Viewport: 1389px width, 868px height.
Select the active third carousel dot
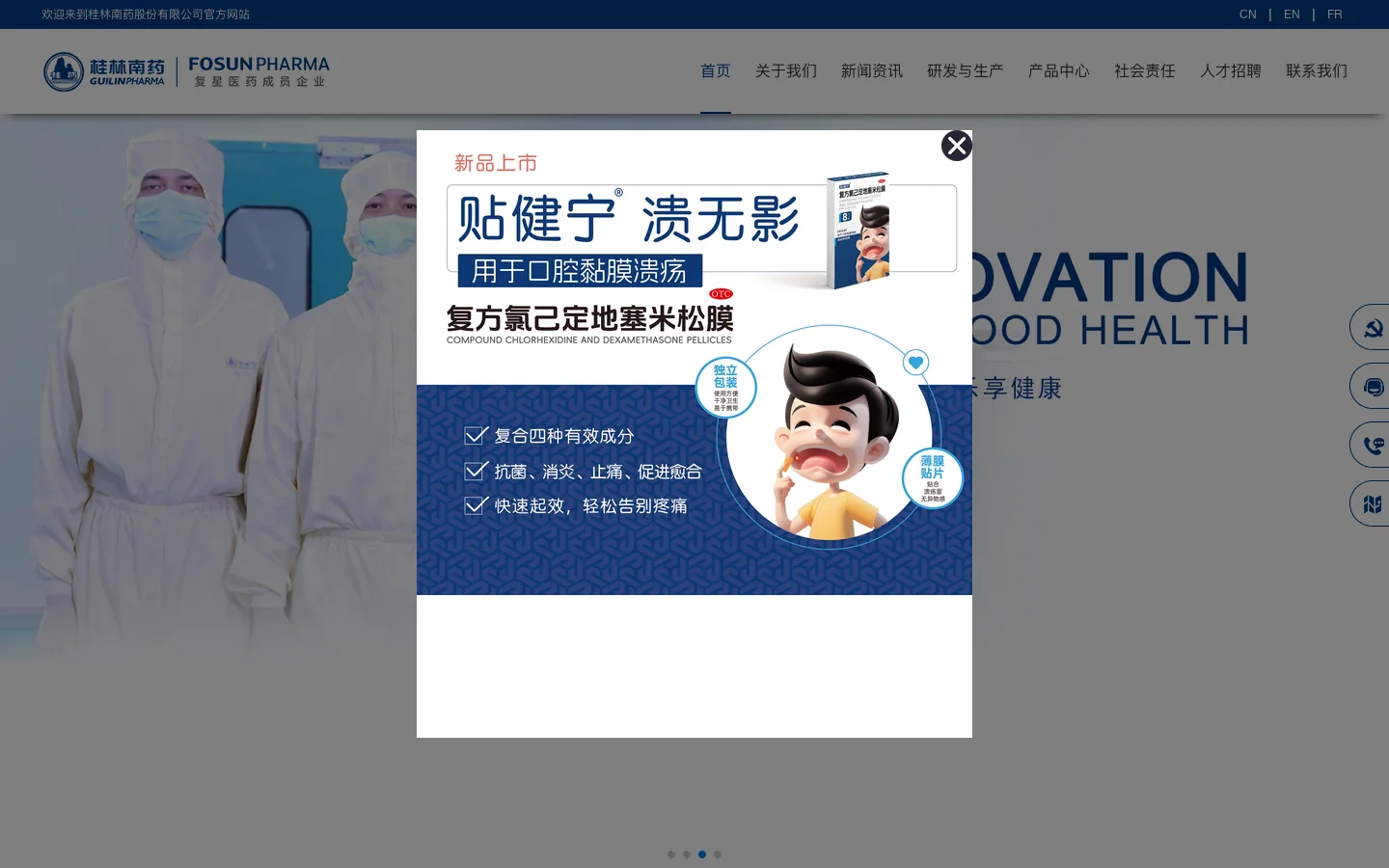point(702,854)
